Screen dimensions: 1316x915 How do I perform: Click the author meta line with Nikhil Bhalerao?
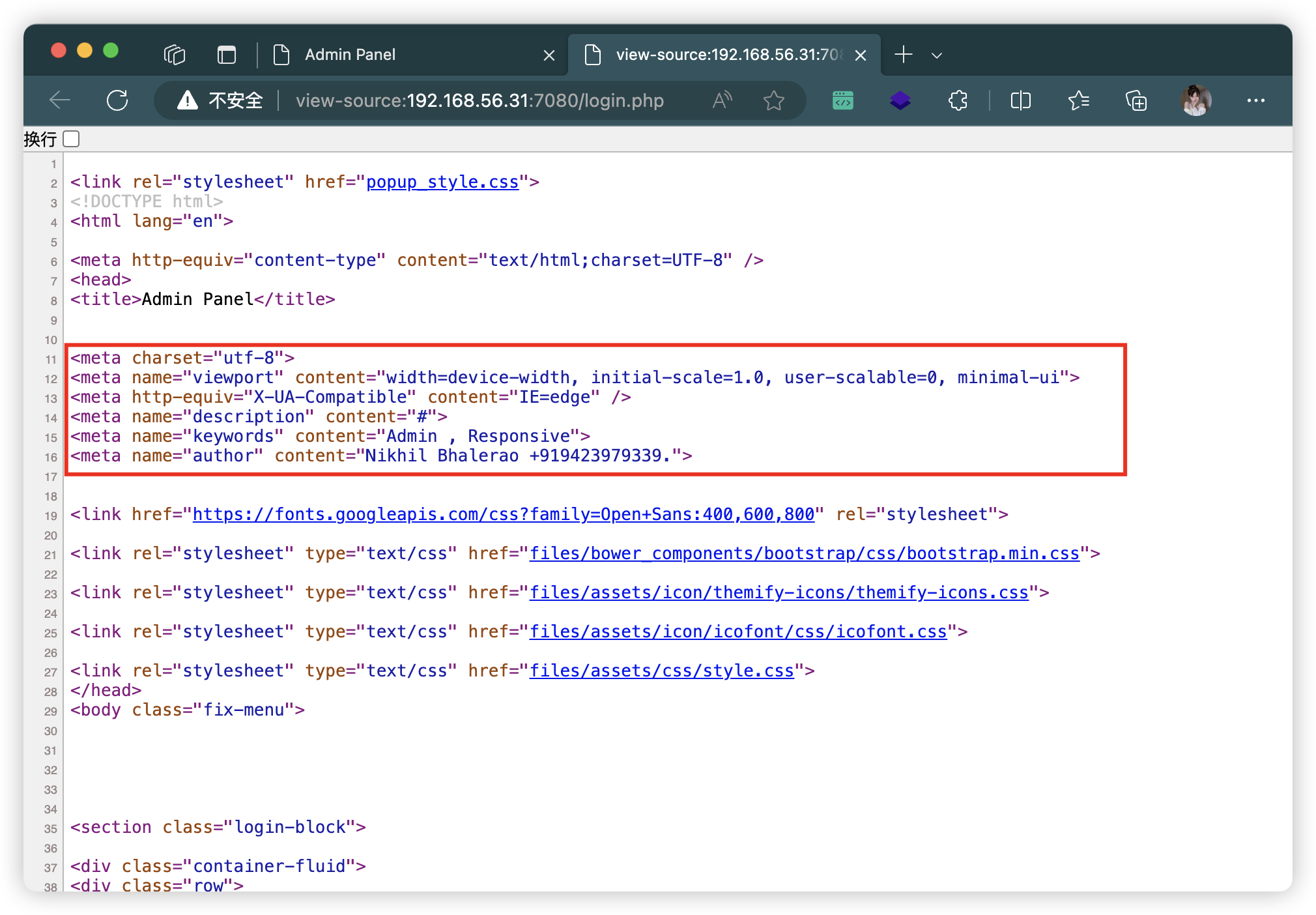tap(381, 456)
